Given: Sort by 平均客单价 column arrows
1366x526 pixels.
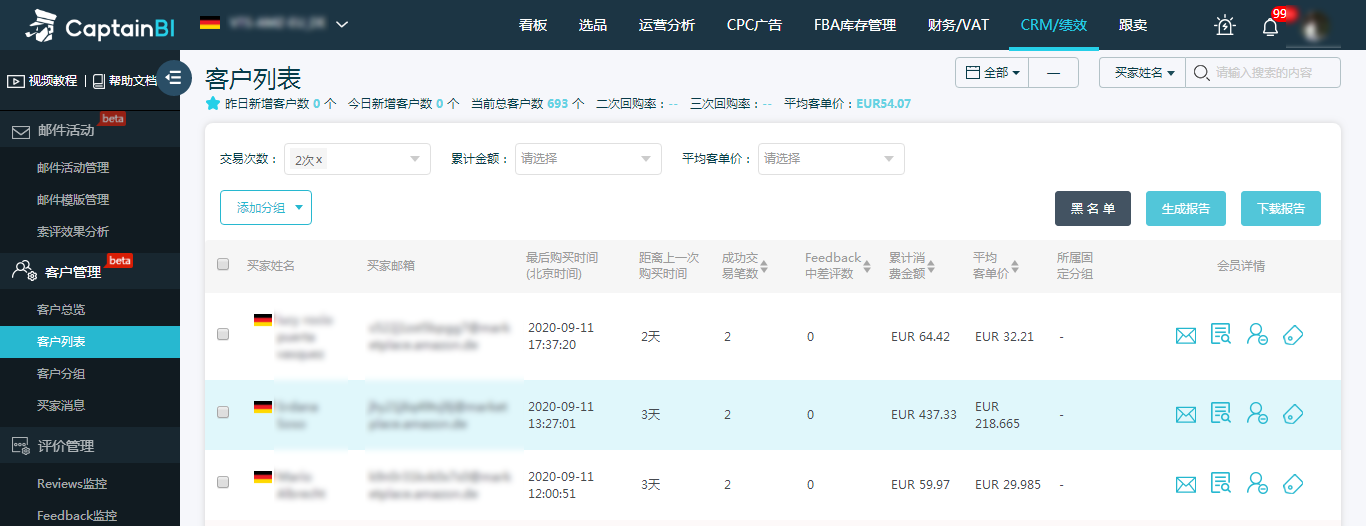Looking at the screenshot, I should click(1015, 267).
